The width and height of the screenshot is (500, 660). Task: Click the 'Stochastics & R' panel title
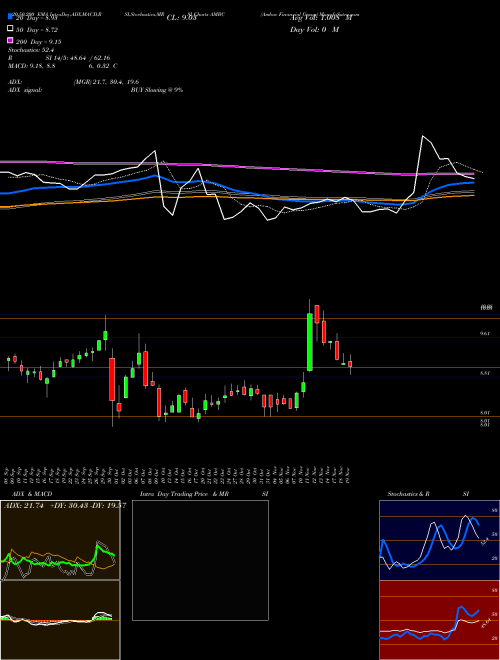[409, 494]
